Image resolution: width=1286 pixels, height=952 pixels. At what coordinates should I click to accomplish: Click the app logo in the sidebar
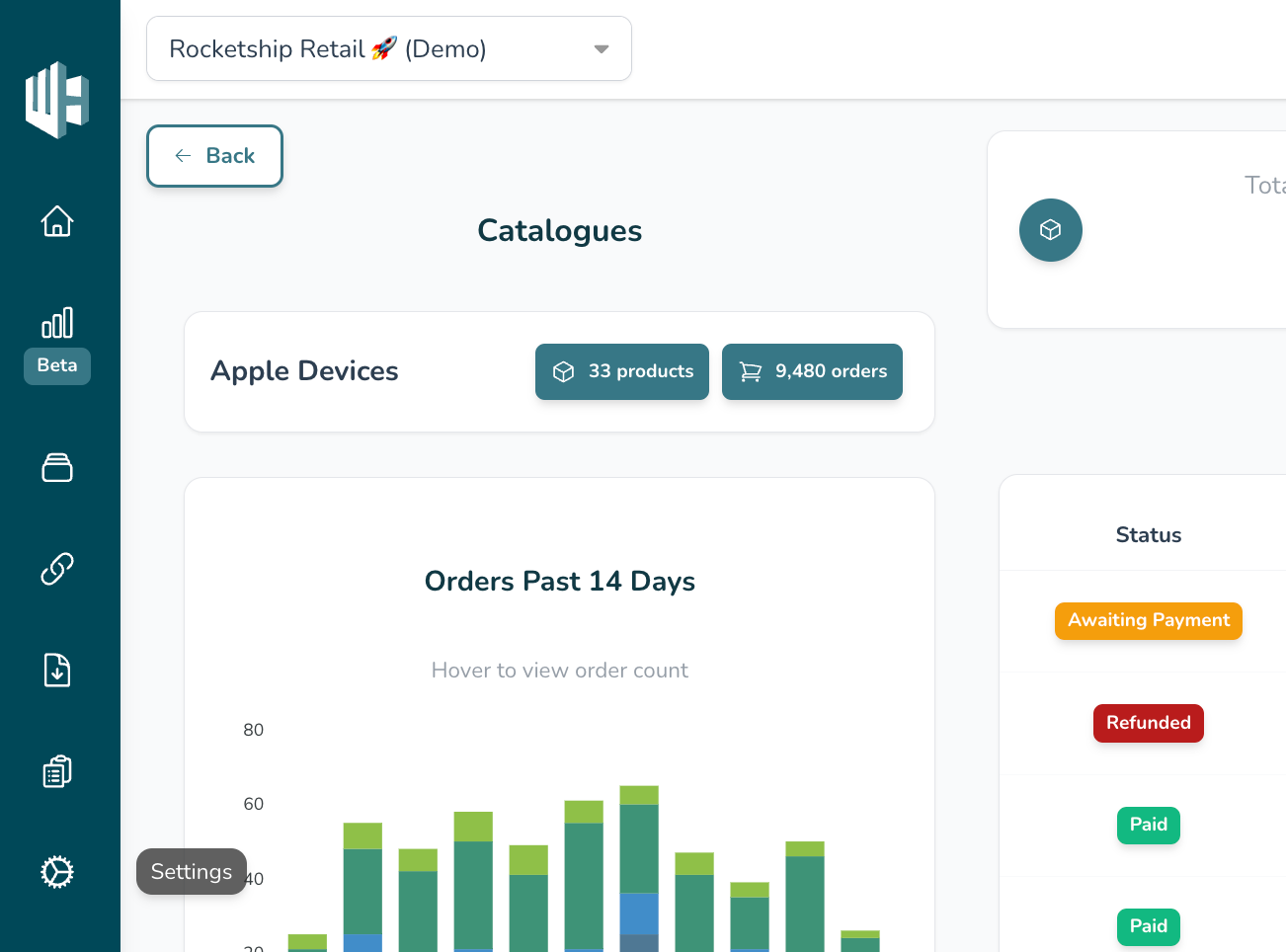[57, 100]
